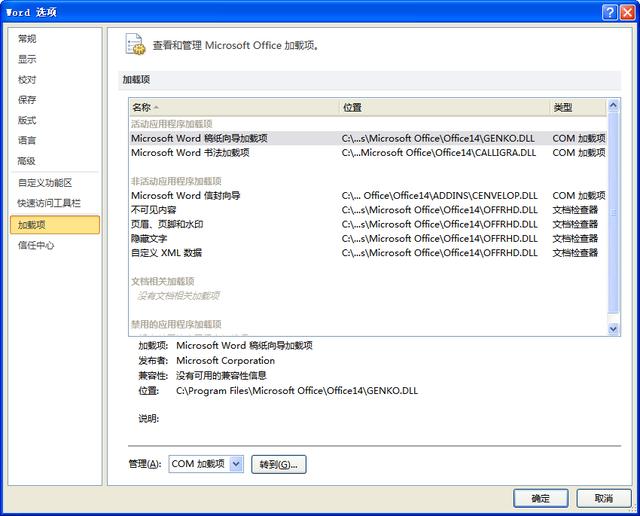Confirm with the 确定 button
The image size is (640, 516).
[x=541, y=498]
